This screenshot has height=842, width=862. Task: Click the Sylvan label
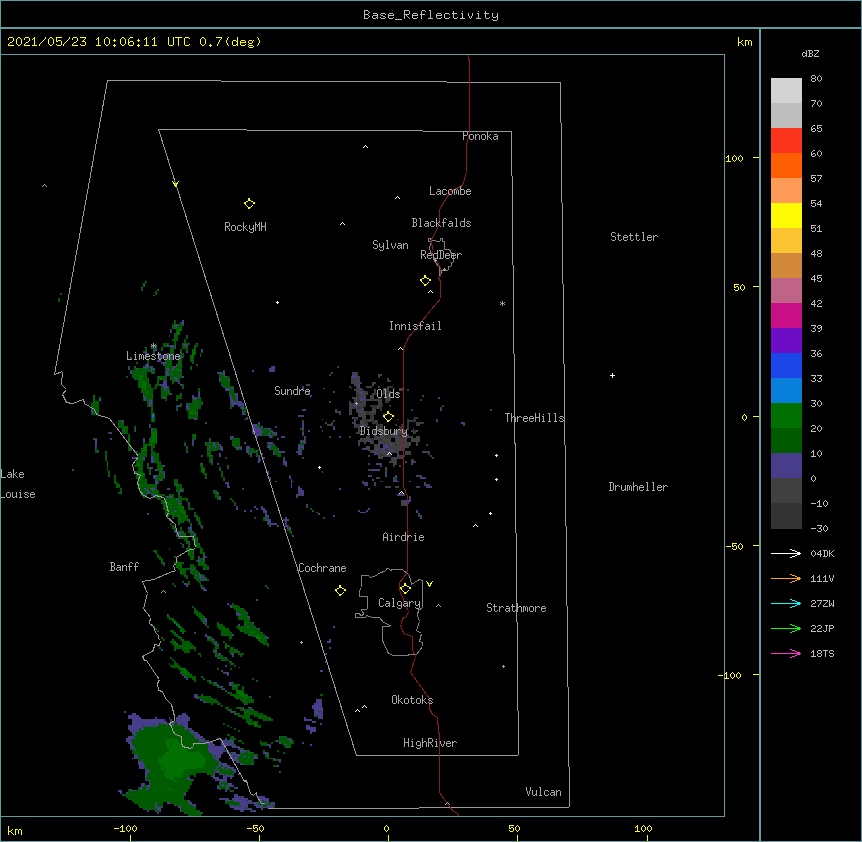pos(390,245)
